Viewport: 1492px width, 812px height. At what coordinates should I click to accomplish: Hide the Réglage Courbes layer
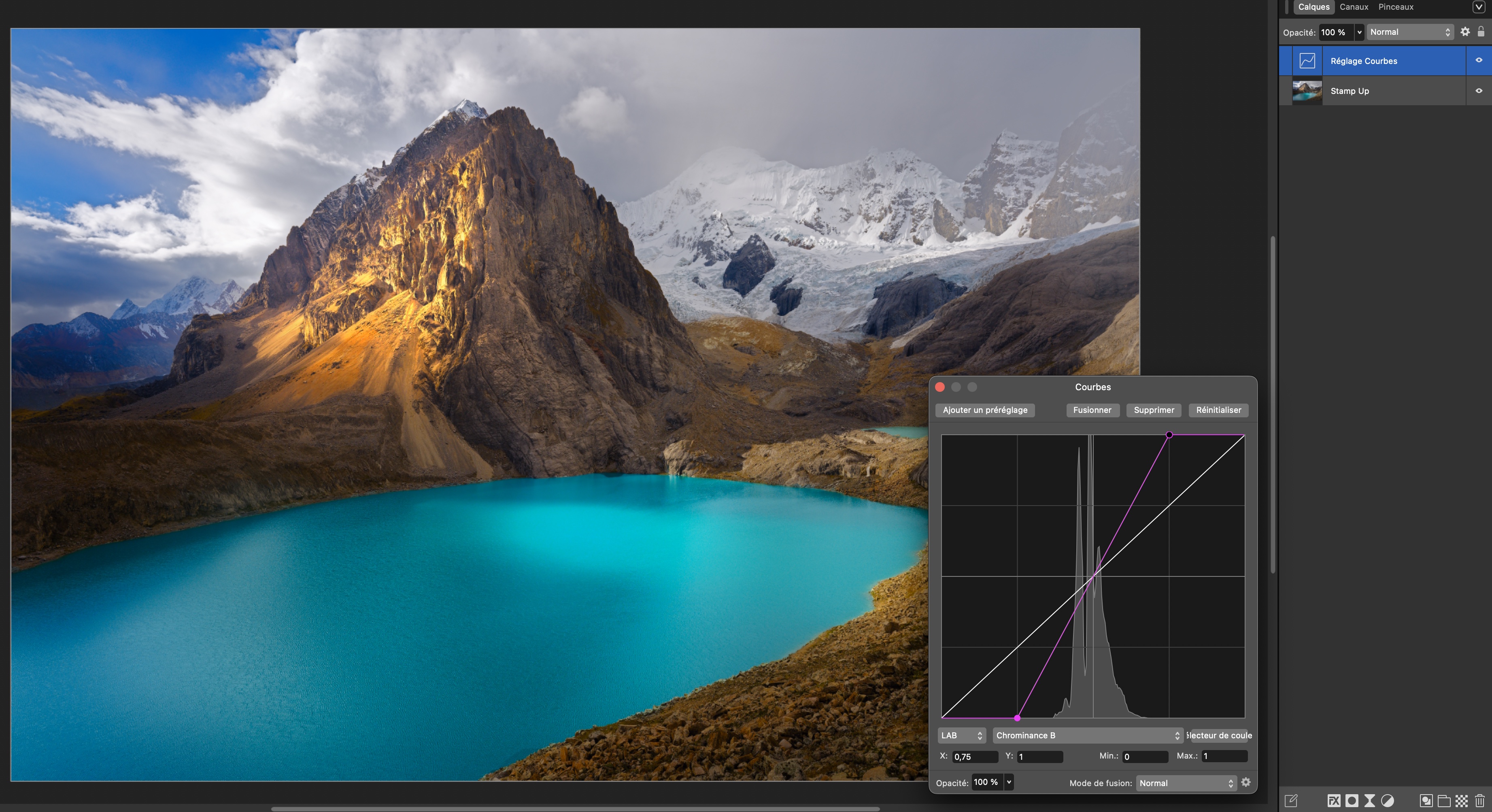coord(1479,60)
